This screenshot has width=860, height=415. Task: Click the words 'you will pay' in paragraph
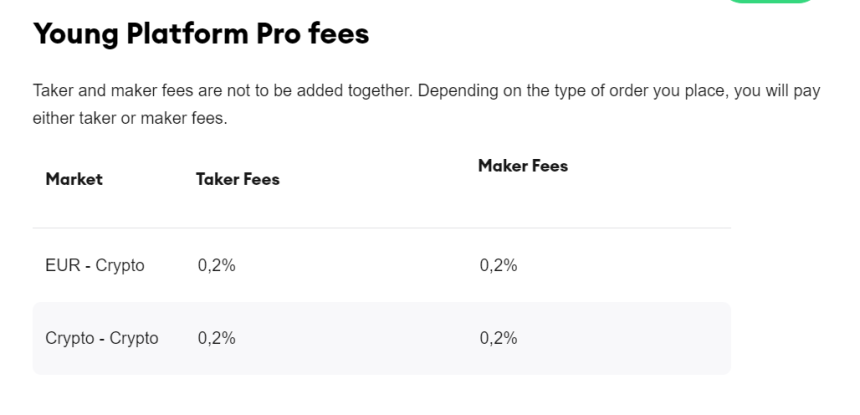coord(778,92)
